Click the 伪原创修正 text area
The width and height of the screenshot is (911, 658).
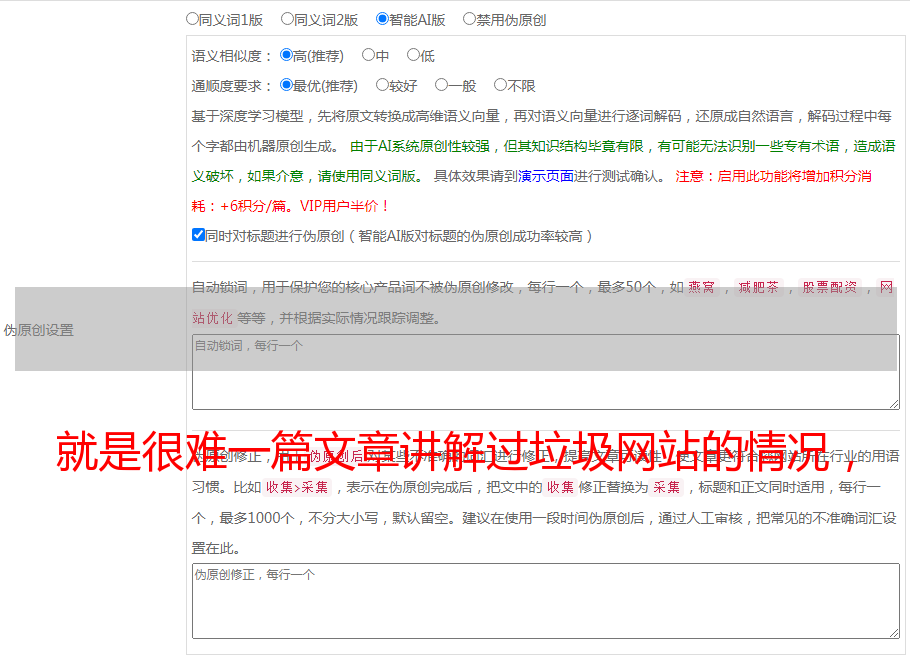tap(545, 600)
